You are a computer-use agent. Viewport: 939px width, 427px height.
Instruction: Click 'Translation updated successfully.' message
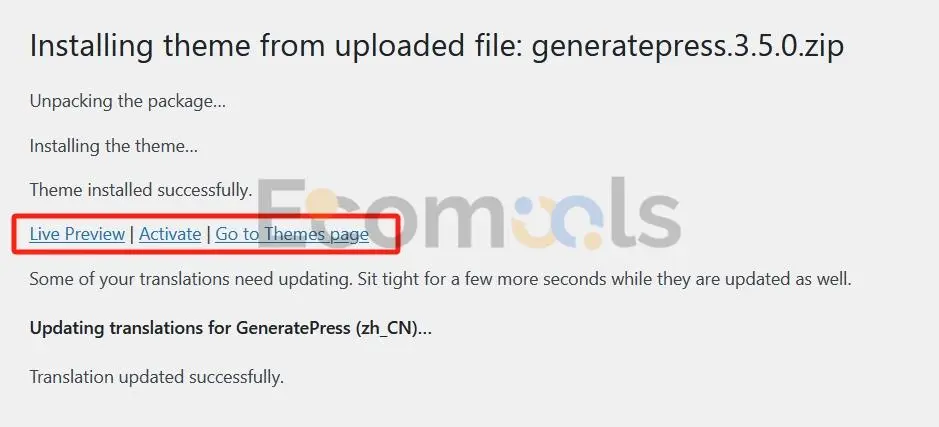point(156,377)
